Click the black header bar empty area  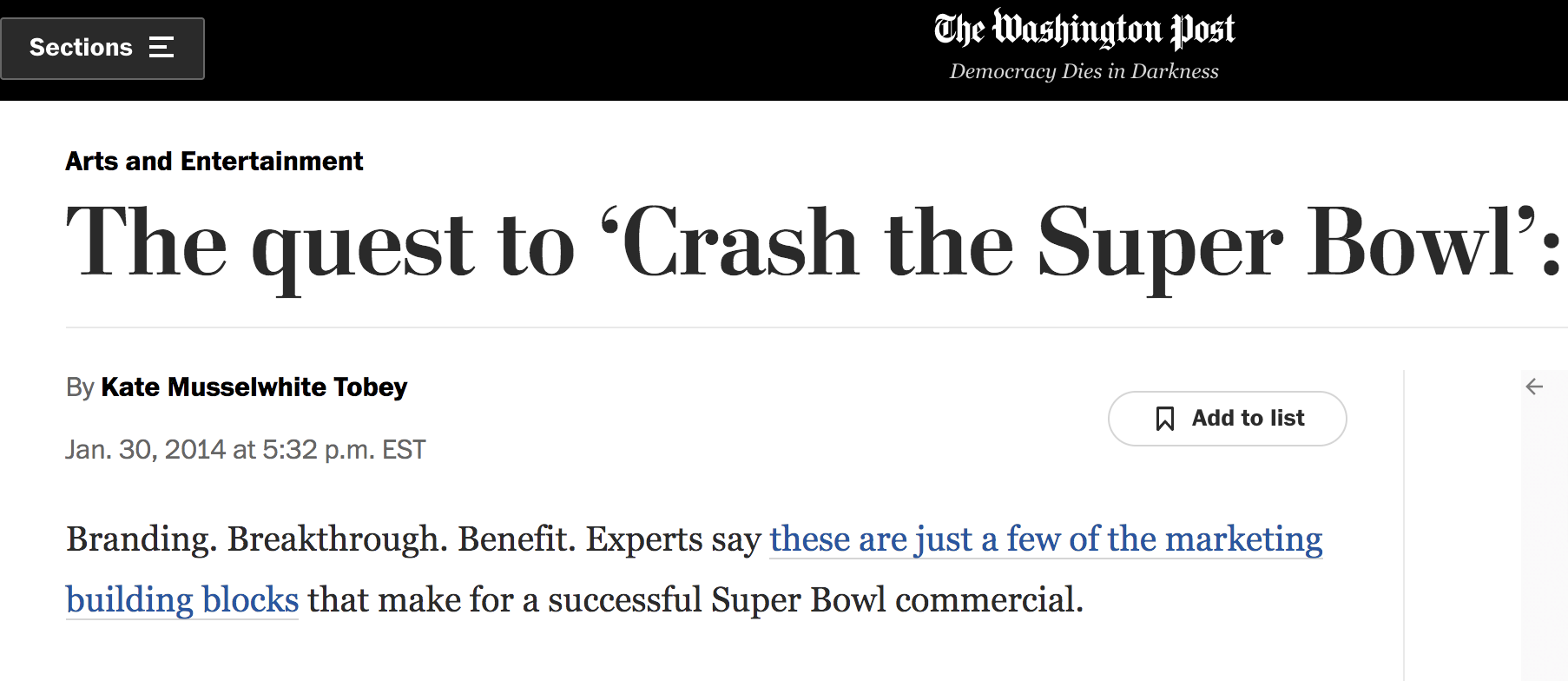pos(564,50)
